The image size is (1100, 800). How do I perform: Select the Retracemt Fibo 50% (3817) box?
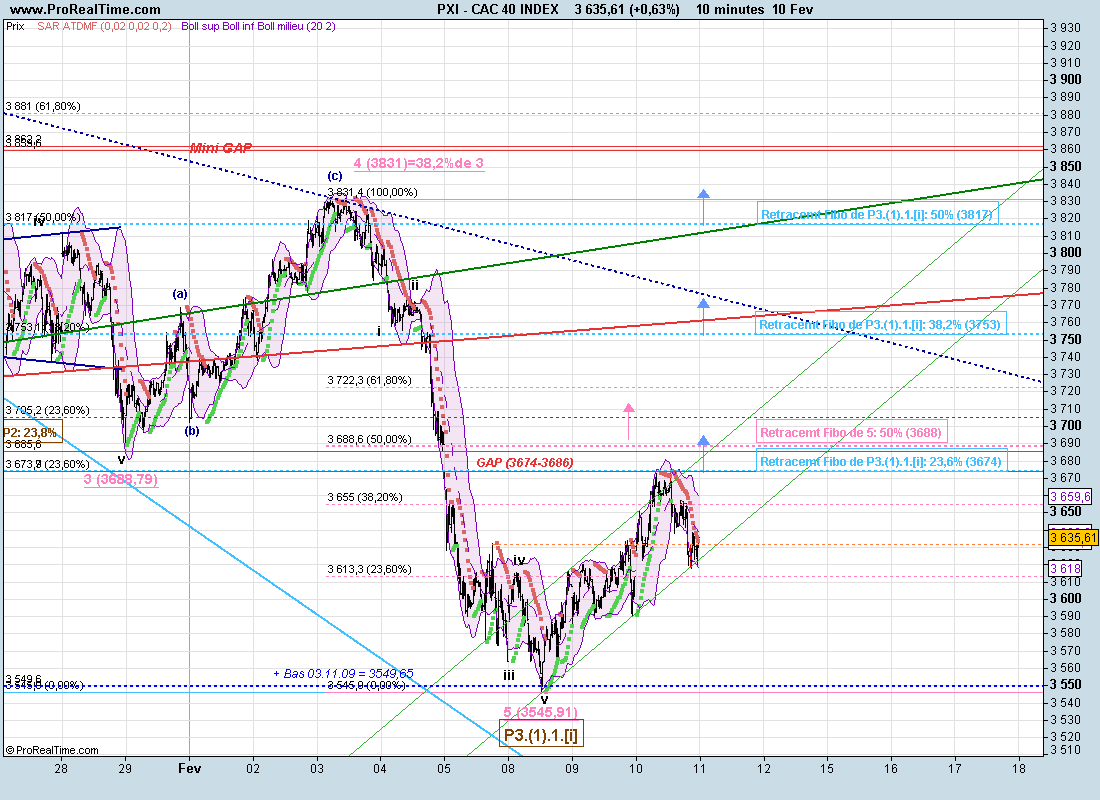[x=878, y=214]
